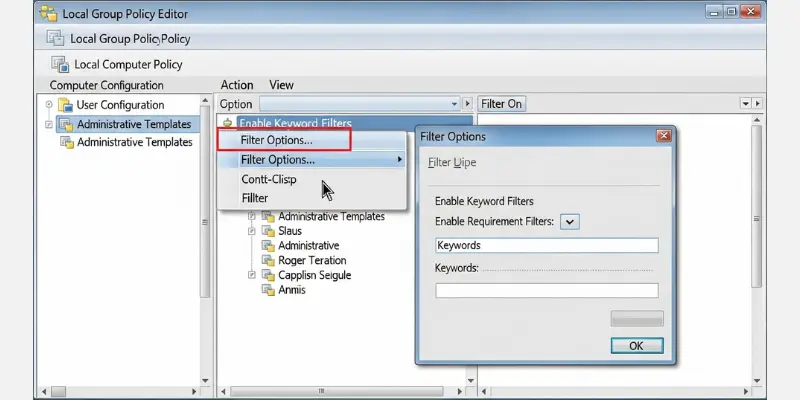Screen dimensions: 800x400
Task: Click the empty field below the Keywords: label
Action: coord(546,291)
